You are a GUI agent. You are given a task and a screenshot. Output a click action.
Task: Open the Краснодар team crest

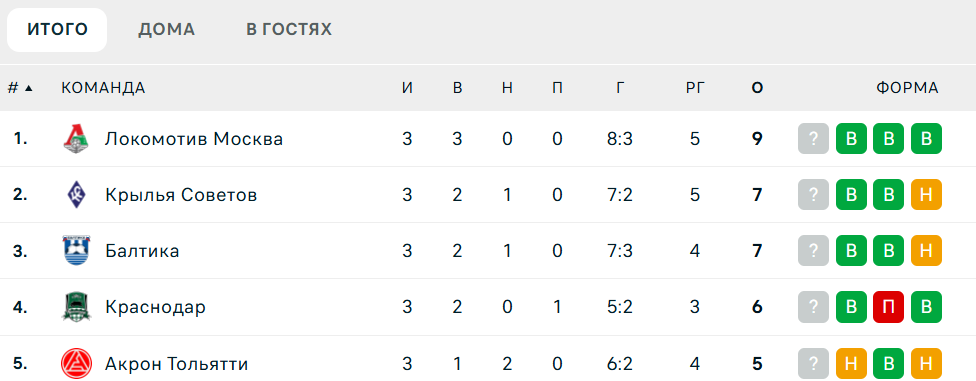tap(76, 307)
